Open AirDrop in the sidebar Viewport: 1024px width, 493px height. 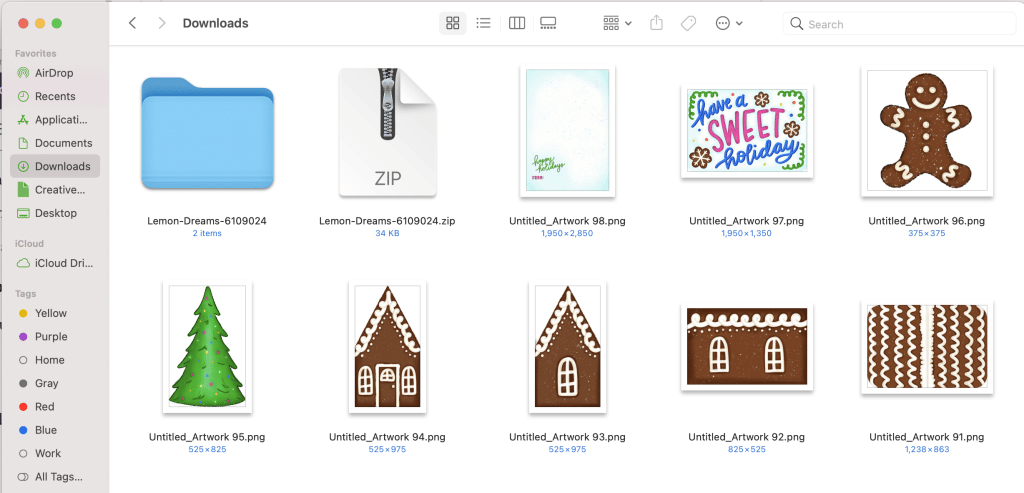pyautogui.click(x=55, y=73)
